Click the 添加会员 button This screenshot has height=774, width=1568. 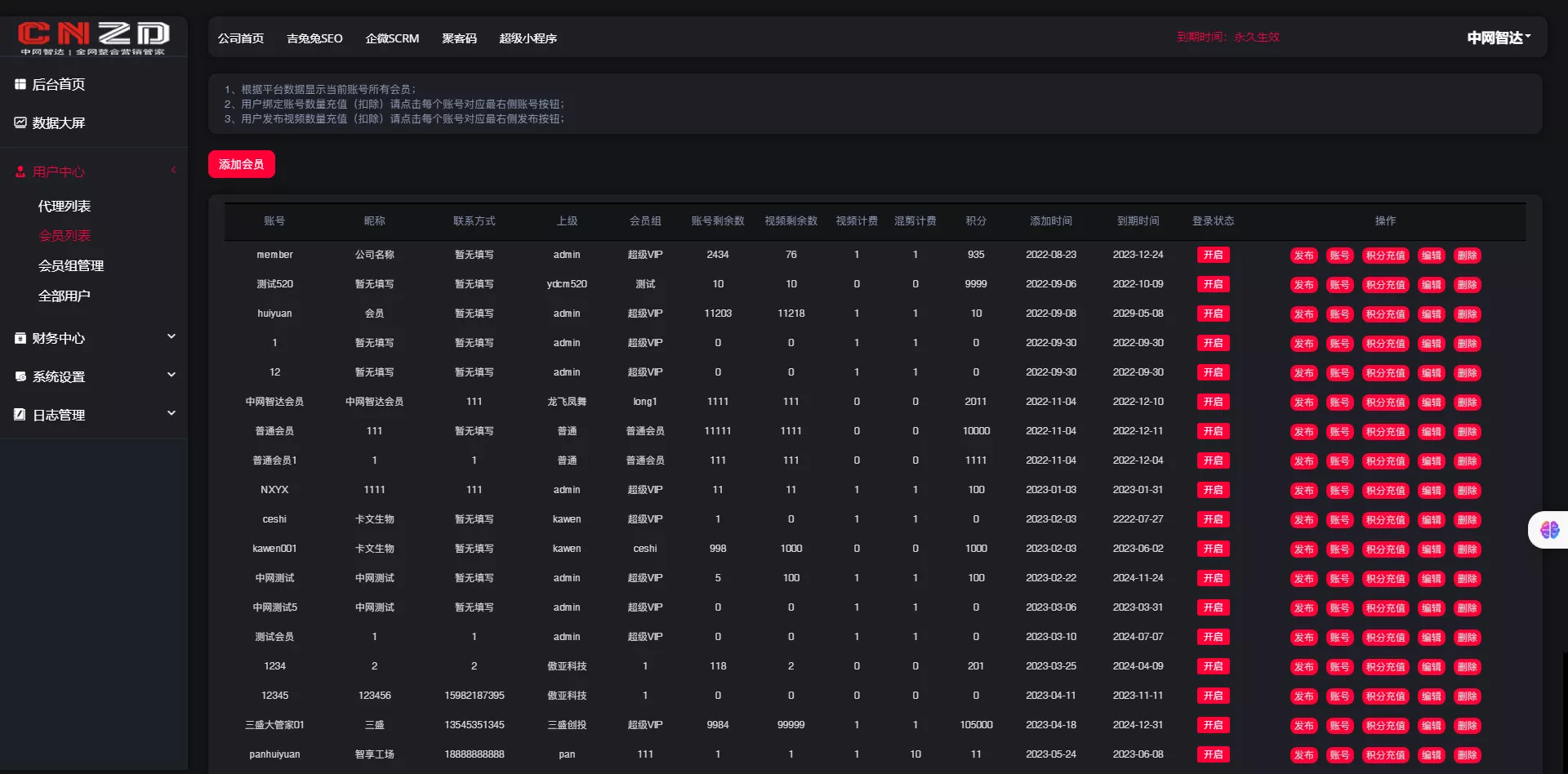pyautogui.click(x=241, y=164)
